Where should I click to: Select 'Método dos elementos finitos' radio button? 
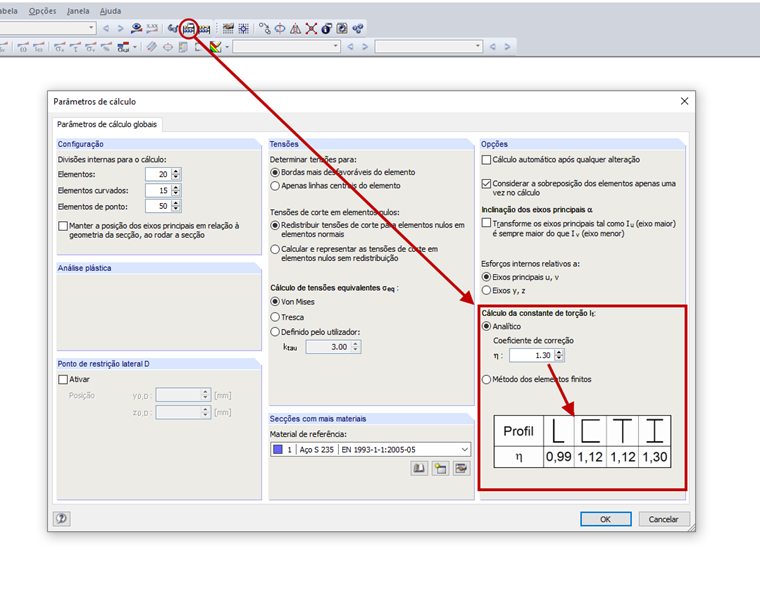point(486,379)
